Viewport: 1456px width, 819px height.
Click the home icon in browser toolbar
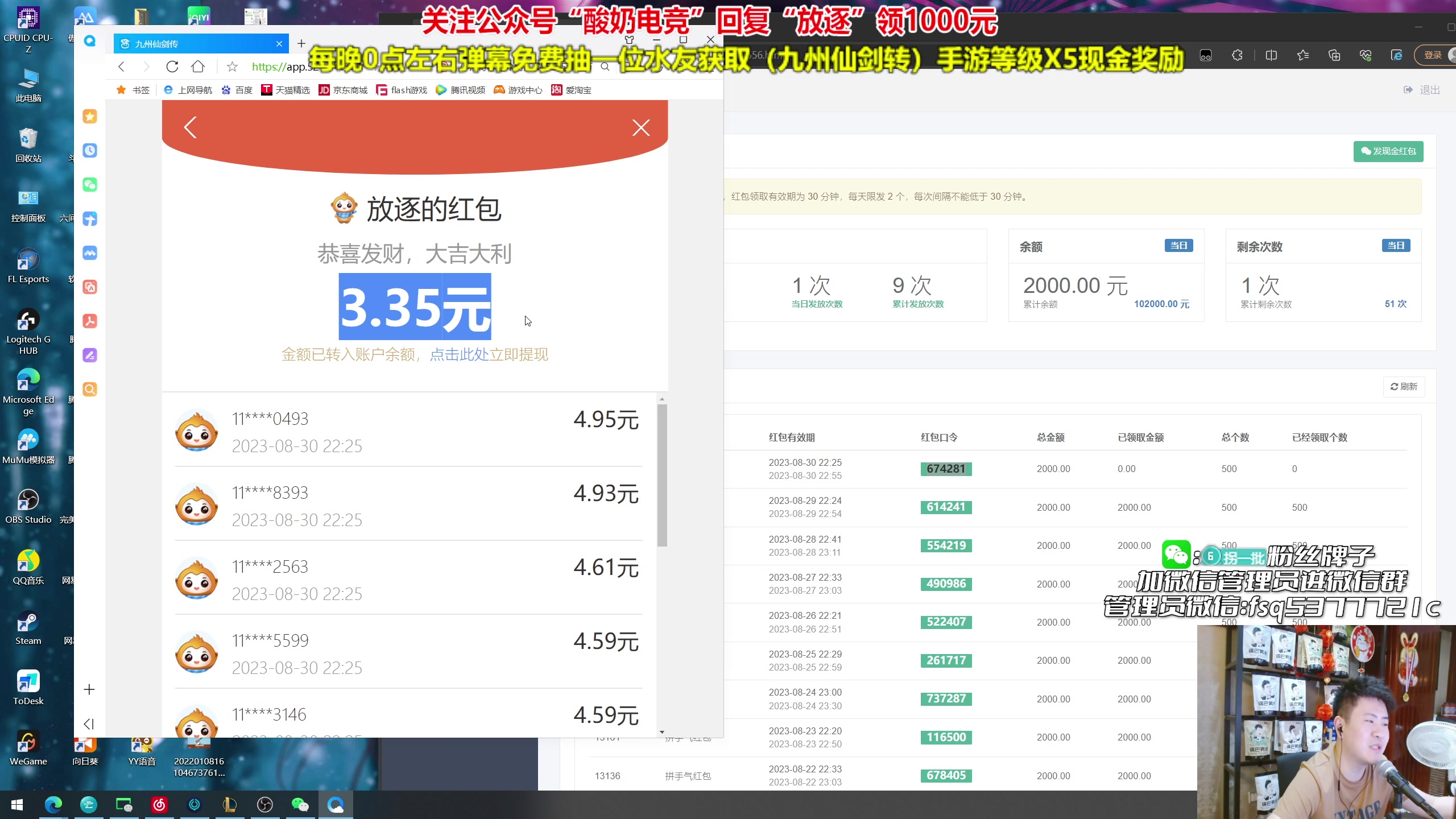(197, 67)
